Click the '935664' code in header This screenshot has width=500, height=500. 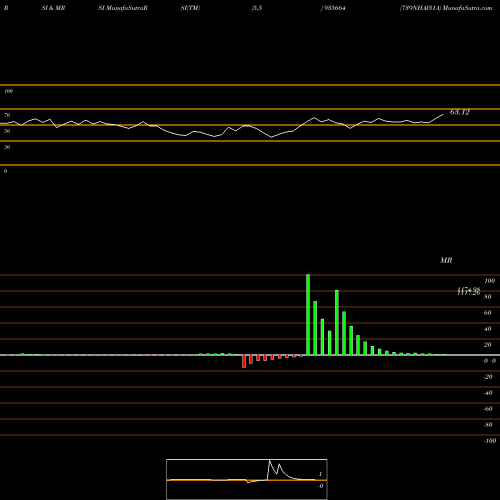point(334,8)
